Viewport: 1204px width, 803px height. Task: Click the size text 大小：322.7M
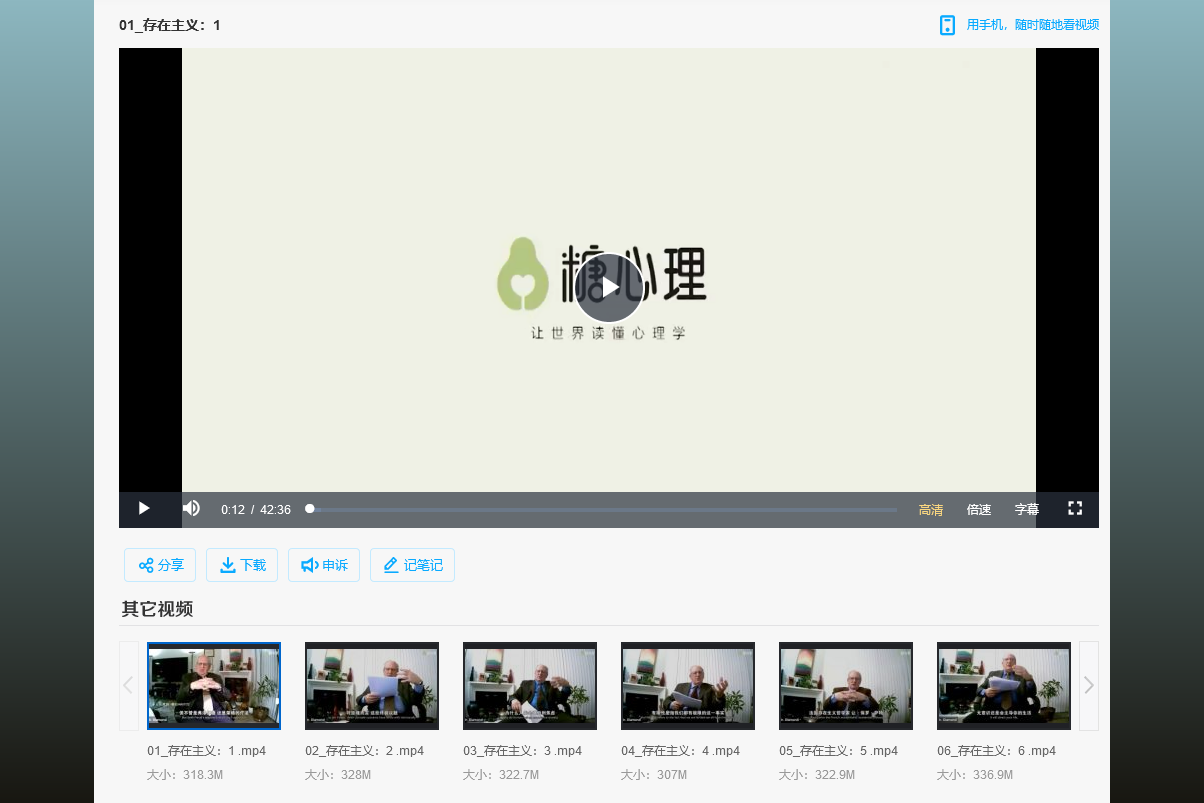click(x=501, y=775)
